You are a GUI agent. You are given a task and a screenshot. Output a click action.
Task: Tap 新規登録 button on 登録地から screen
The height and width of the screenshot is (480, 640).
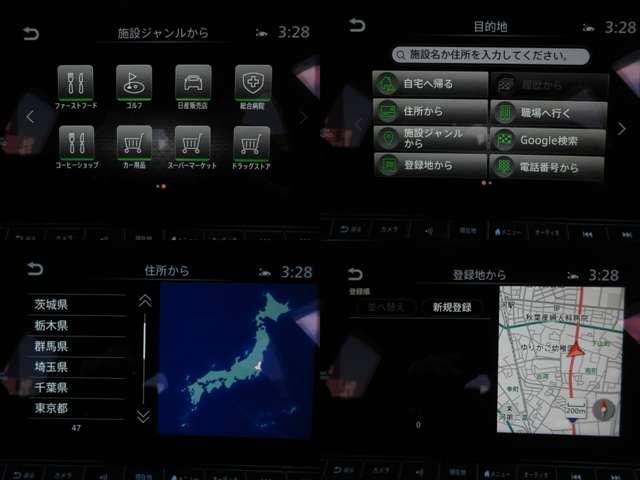tap(452, 307)
